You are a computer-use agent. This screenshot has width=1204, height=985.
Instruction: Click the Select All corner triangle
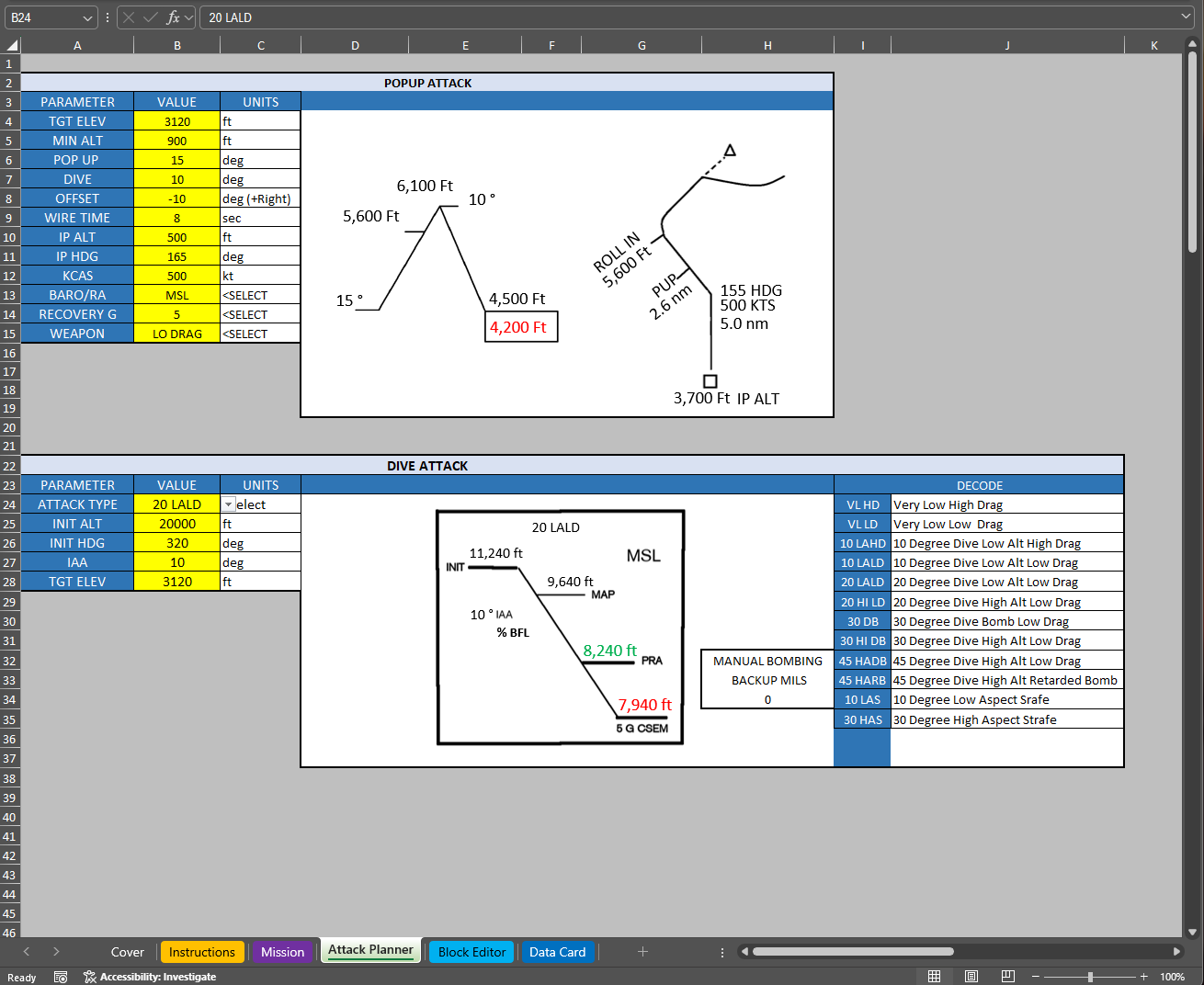tap(11, 45)
